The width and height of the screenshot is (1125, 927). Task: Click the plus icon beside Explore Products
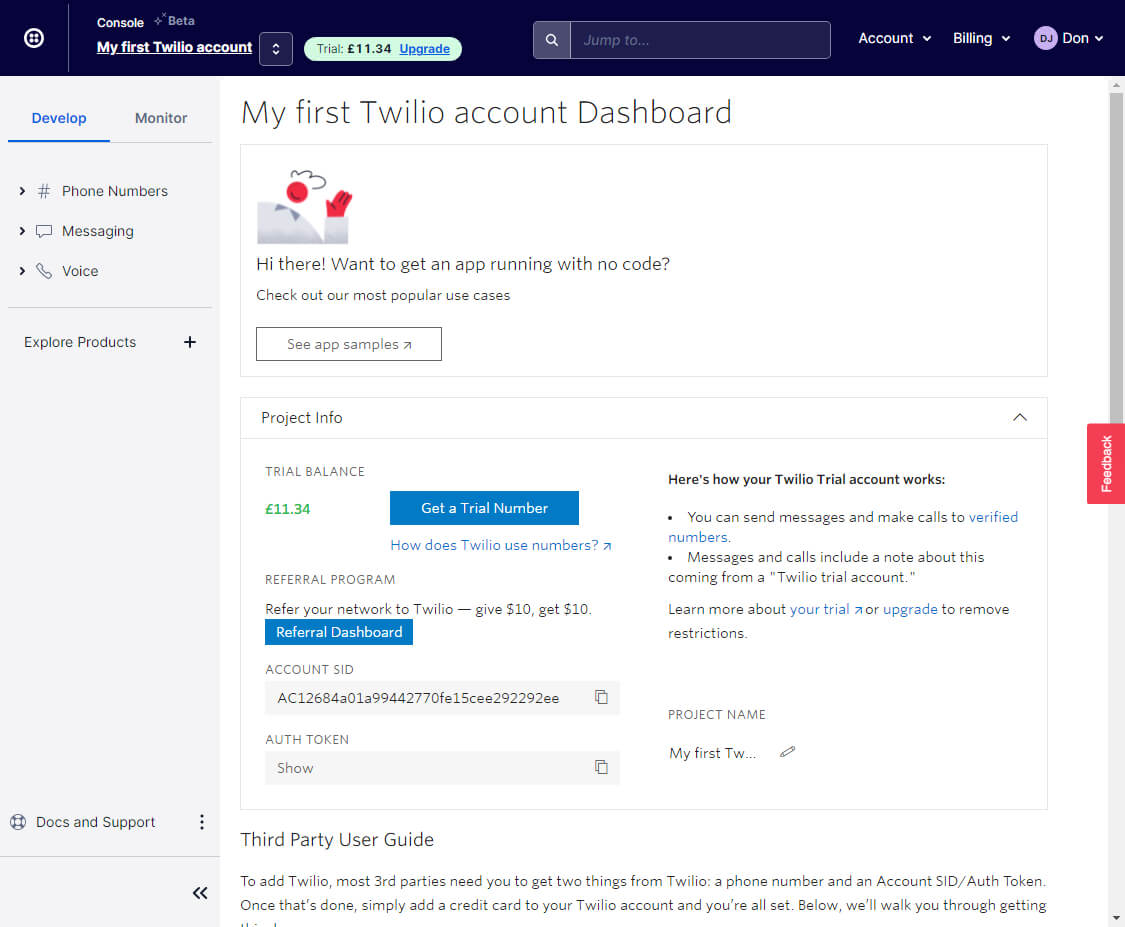coord(190,342)
